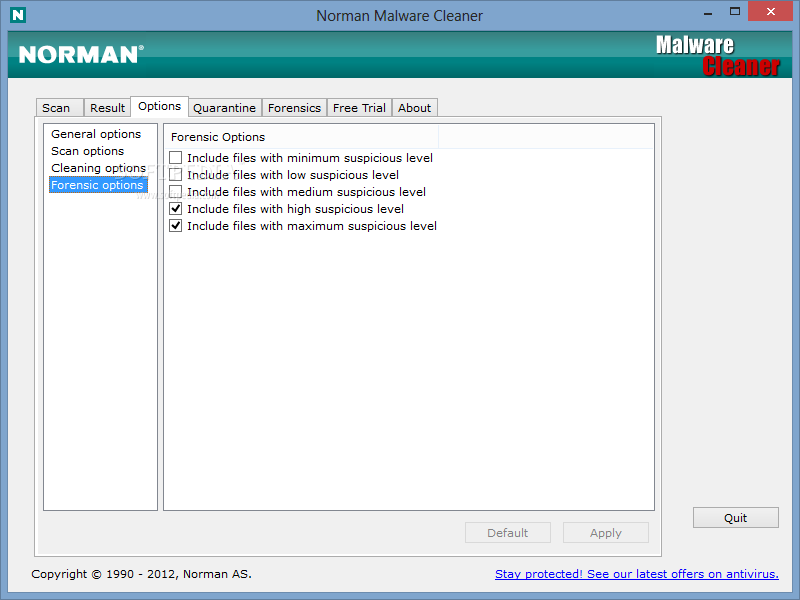Screen dimensions: 800x600
Task: Open the latest antivirus offers link
Action: (x=637, y=574)
